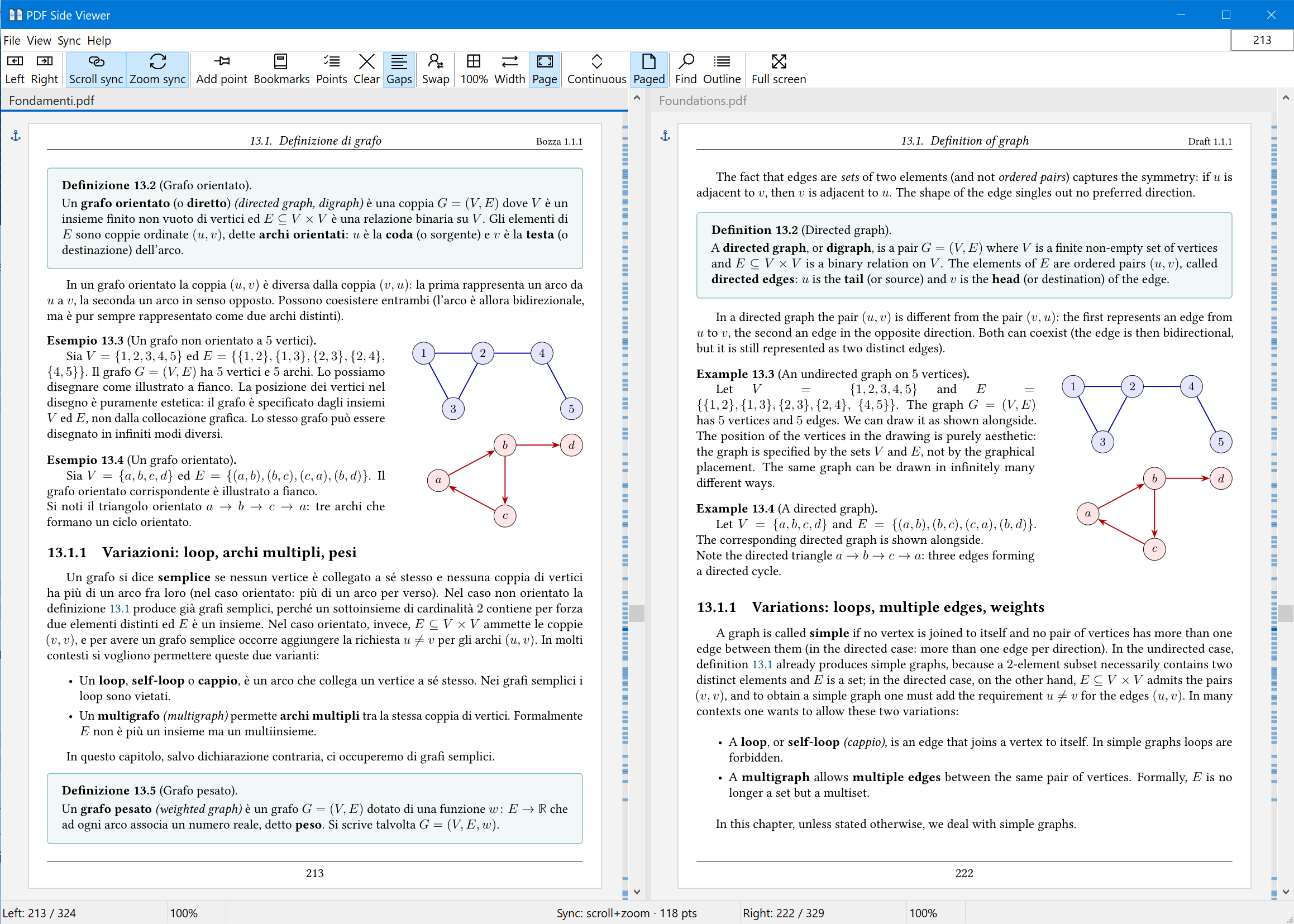The width and height of the screenshot is (1294, 924).
Task: Click left pane scroll up arrow
Action: [637, 98]
